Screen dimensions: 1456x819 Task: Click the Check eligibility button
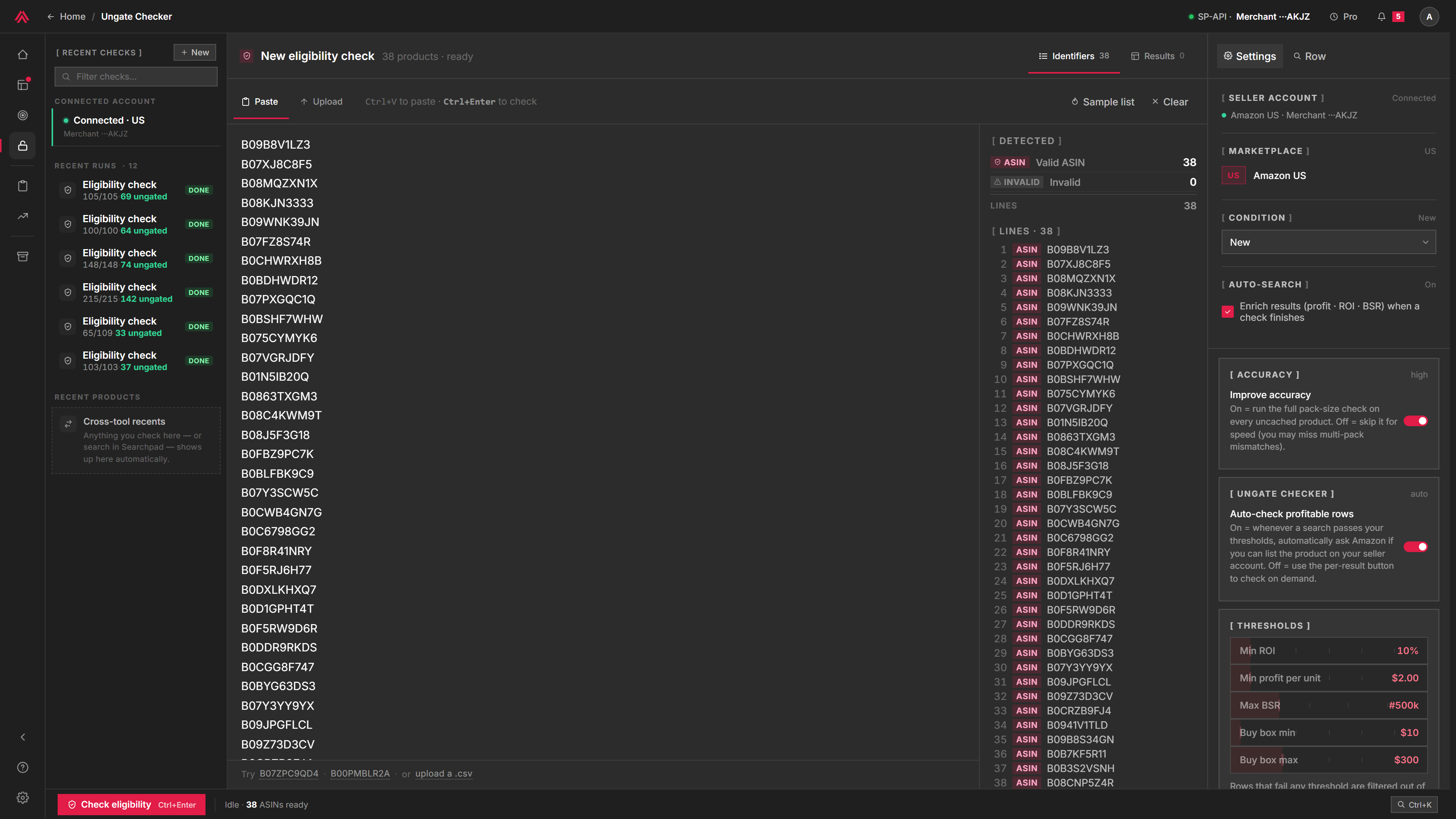coord(132,804)
